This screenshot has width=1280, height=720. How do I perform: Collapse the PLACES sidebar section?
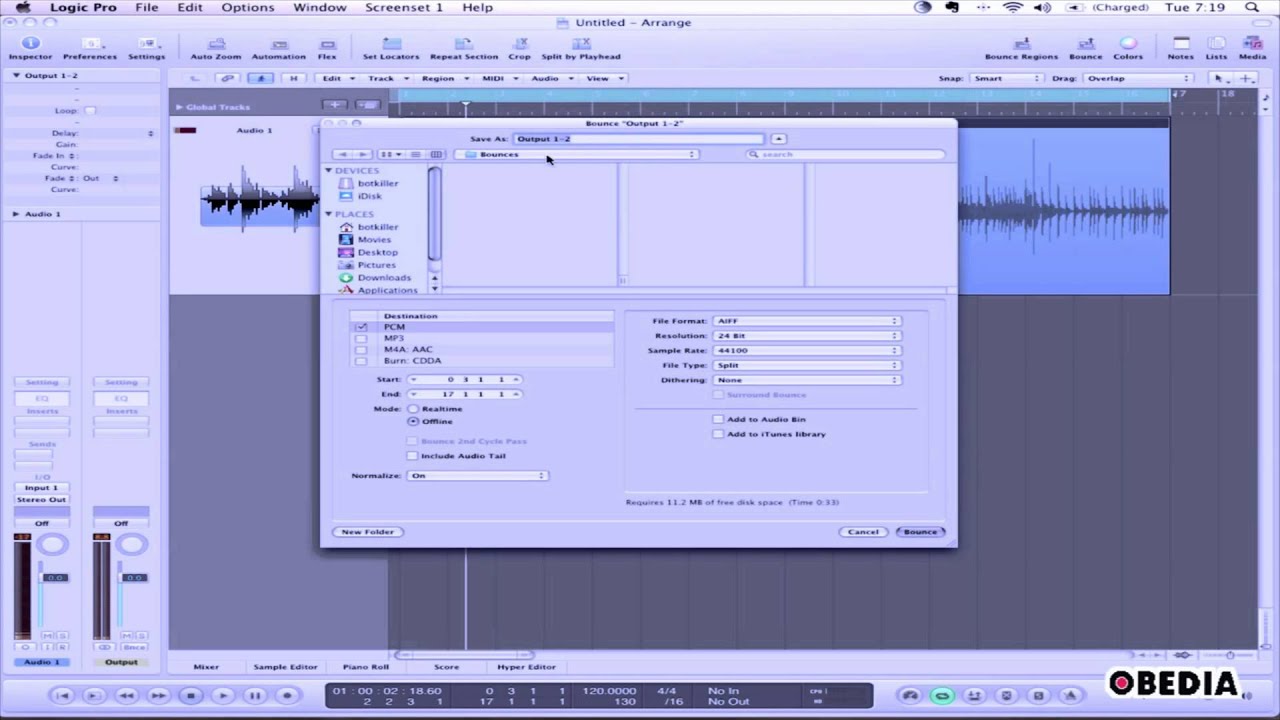point(328,214)
